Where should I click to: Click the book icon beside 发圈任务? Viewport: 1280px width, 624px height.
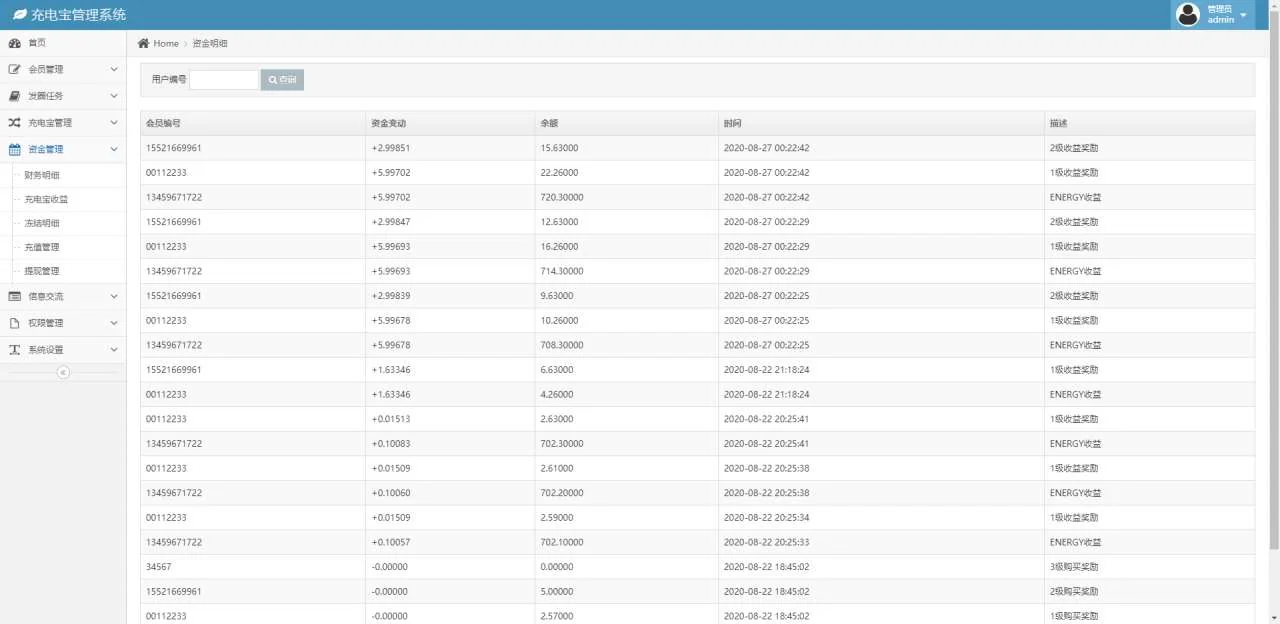click(14, 96)
